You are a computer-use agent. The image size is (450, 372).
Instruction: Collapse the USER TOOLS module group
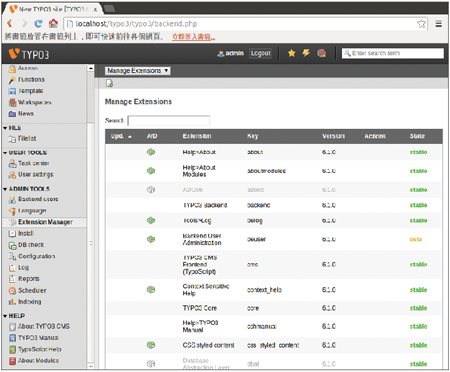pos(5,153)
